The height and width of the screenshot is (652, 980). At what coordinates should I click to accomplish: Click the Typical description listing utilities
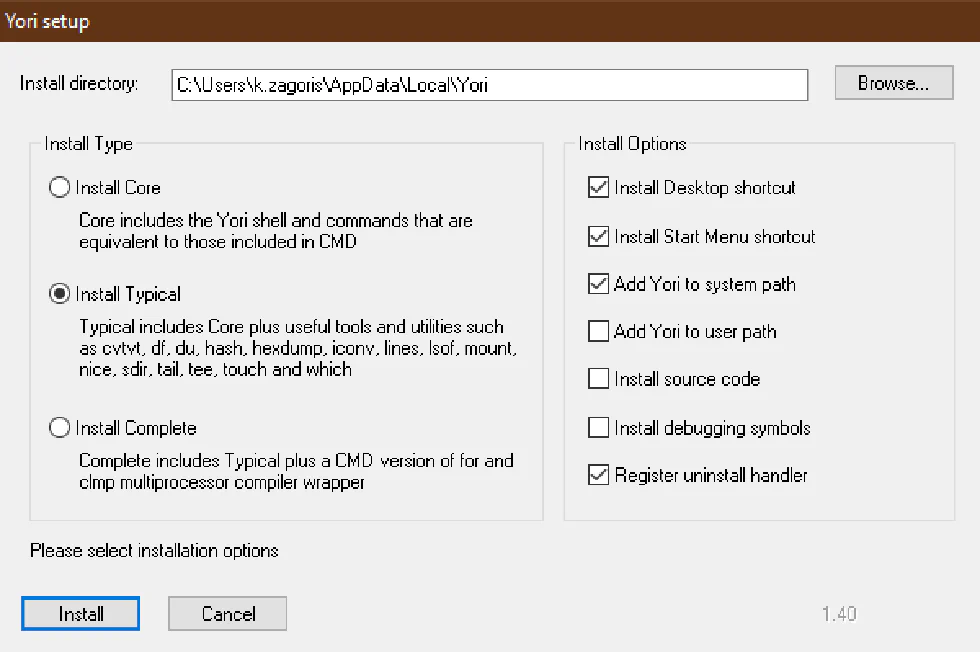tap(297, 348)
